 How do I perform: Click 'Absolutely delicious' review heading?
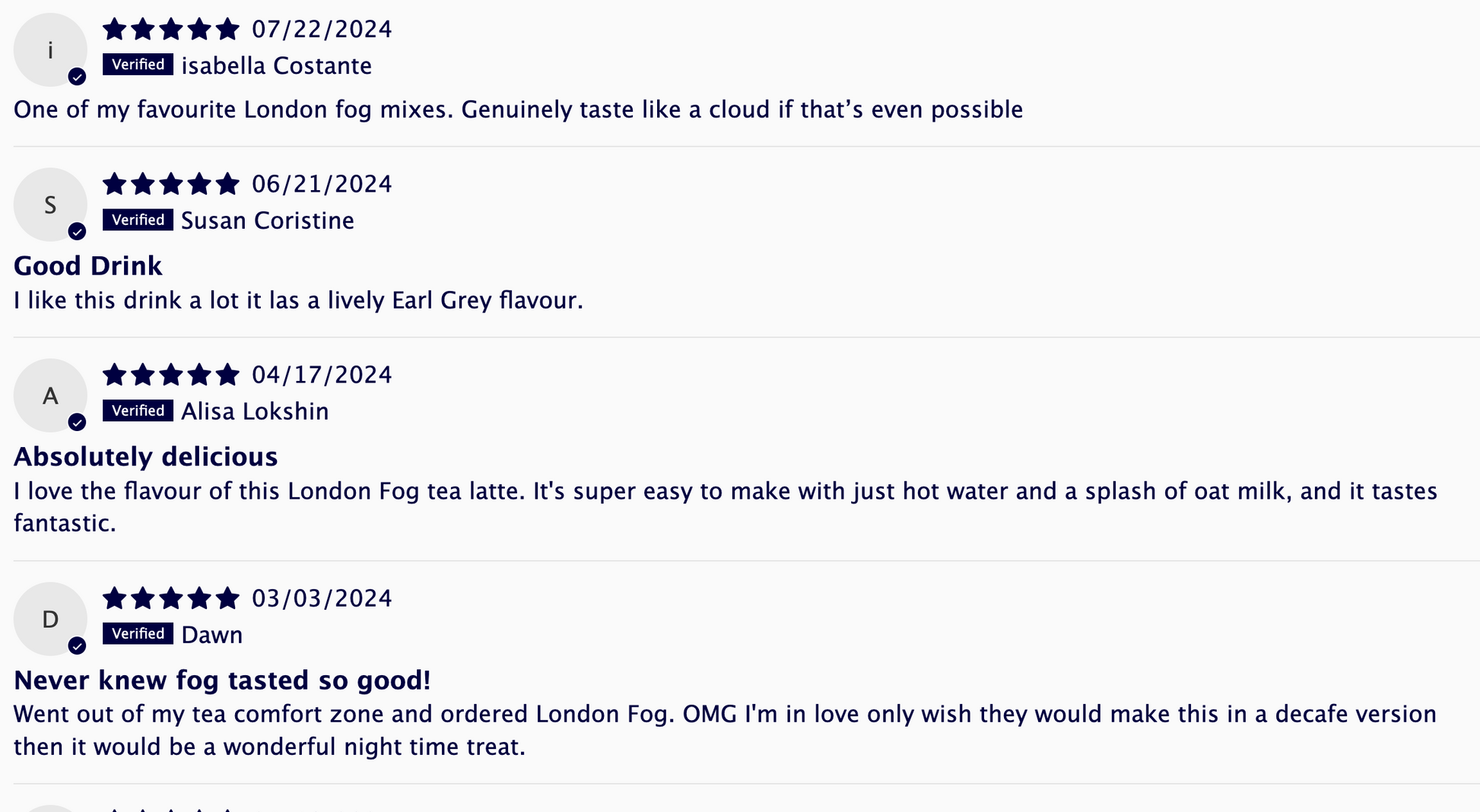click(x=146, y=456)
